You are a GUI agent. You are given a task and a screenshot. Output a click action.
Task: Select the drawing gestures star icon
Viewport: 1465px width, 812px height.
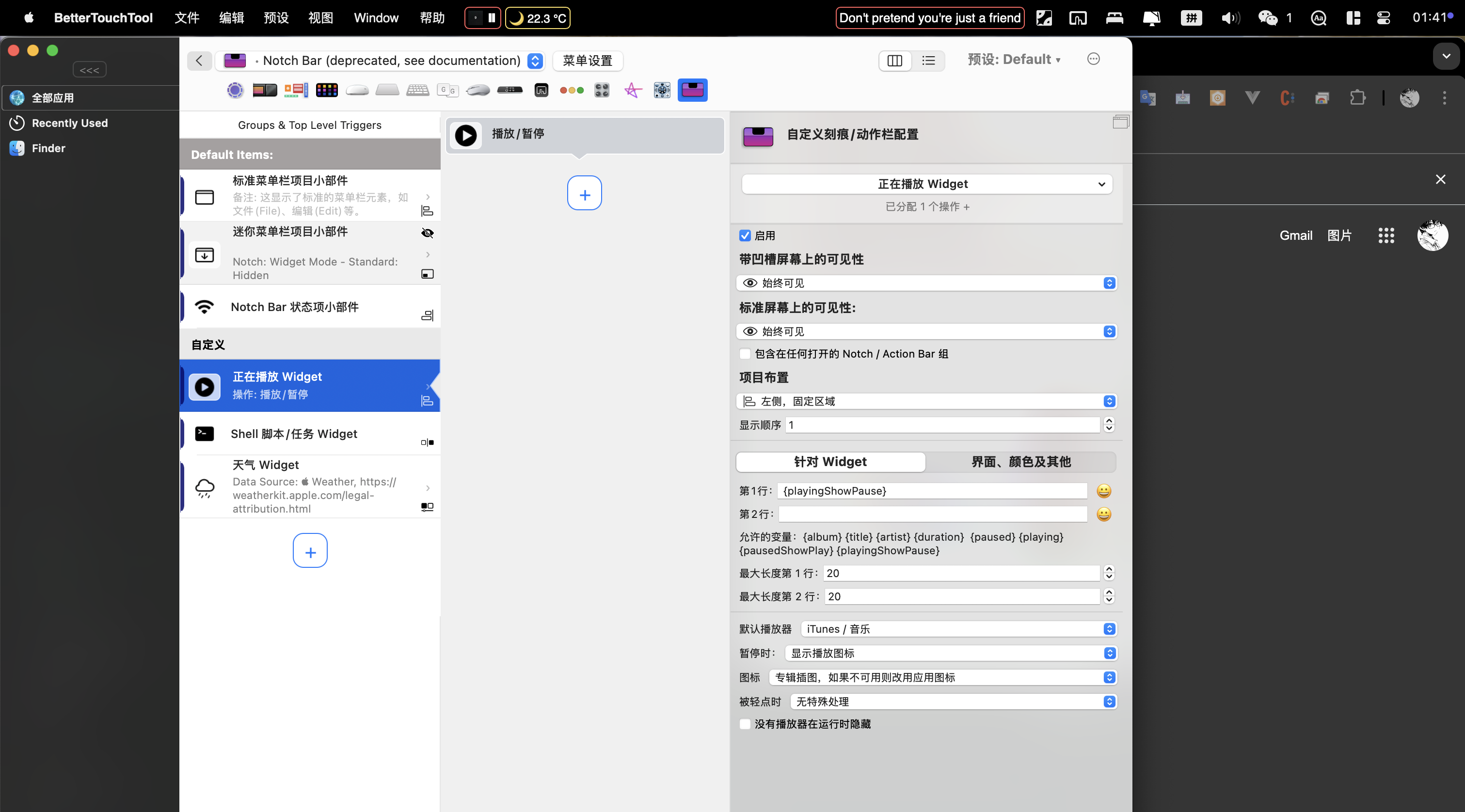pos(633,90)
